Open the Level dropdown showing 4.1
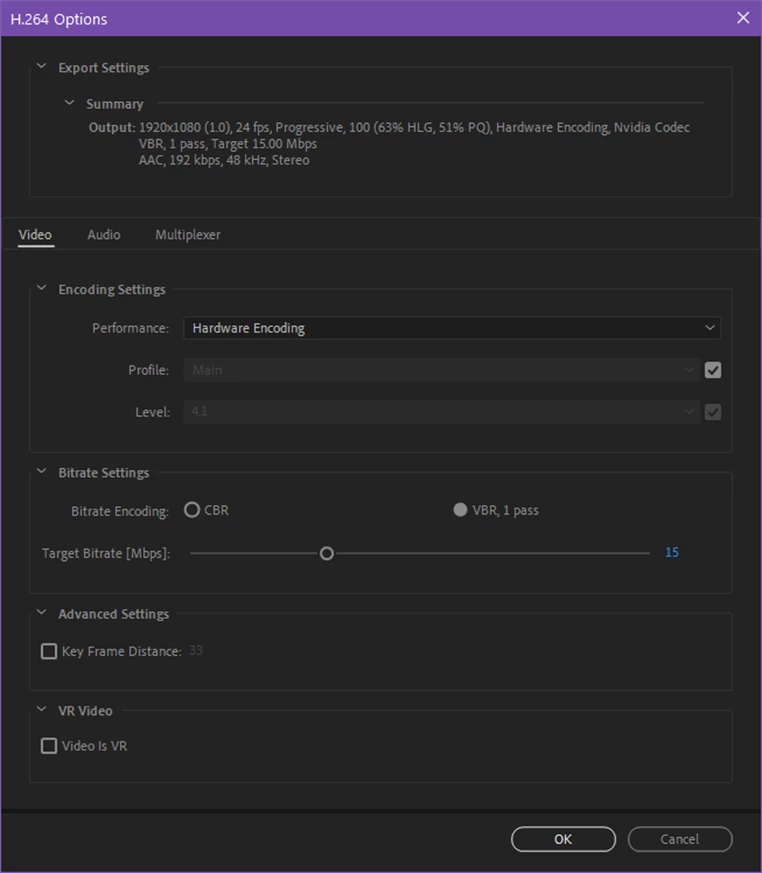This screenshot has height=873, width=762. pos(441,412)
